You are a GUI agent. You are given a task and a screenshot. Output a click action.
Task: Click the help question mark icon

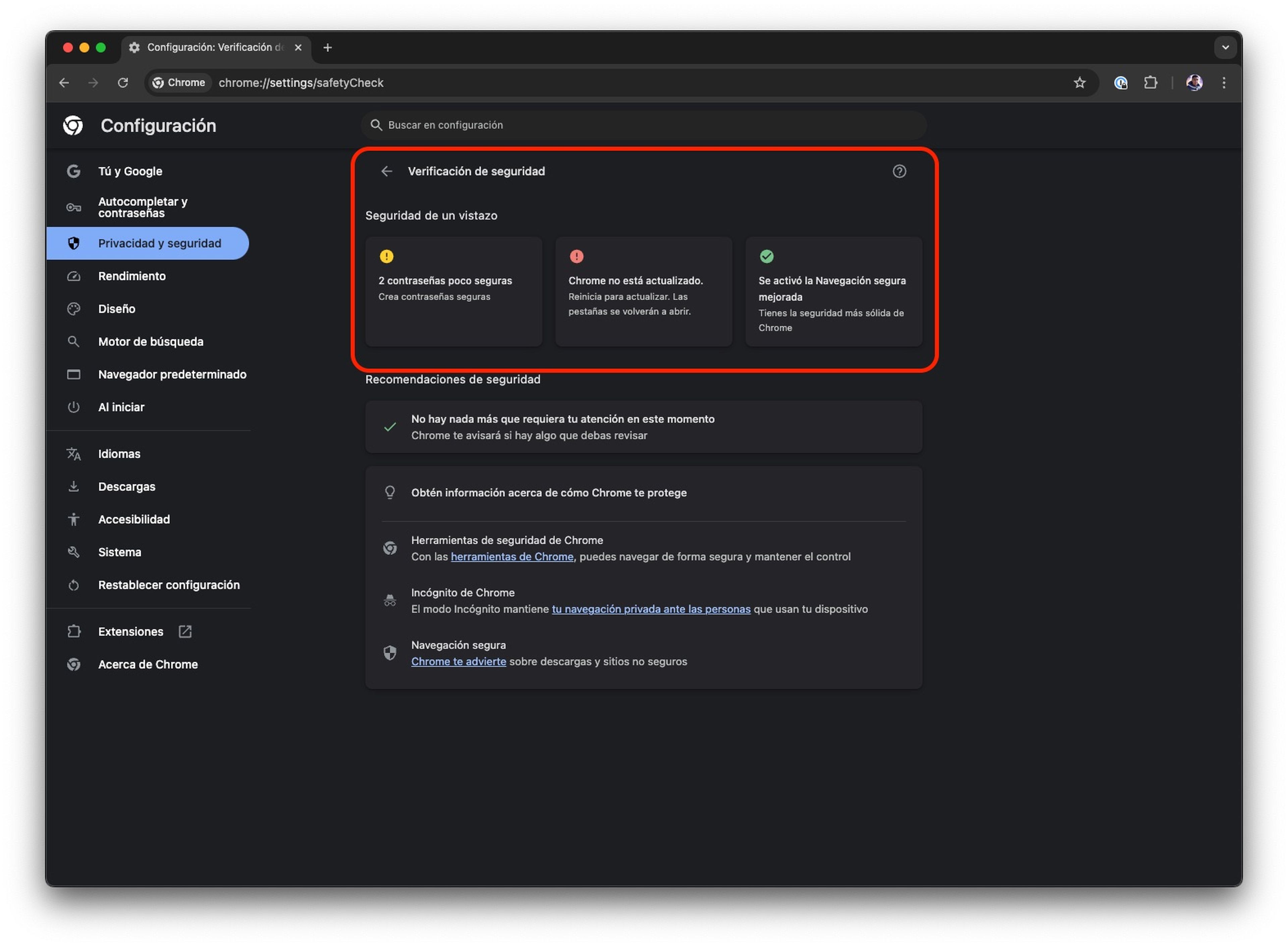pos(899,171)
